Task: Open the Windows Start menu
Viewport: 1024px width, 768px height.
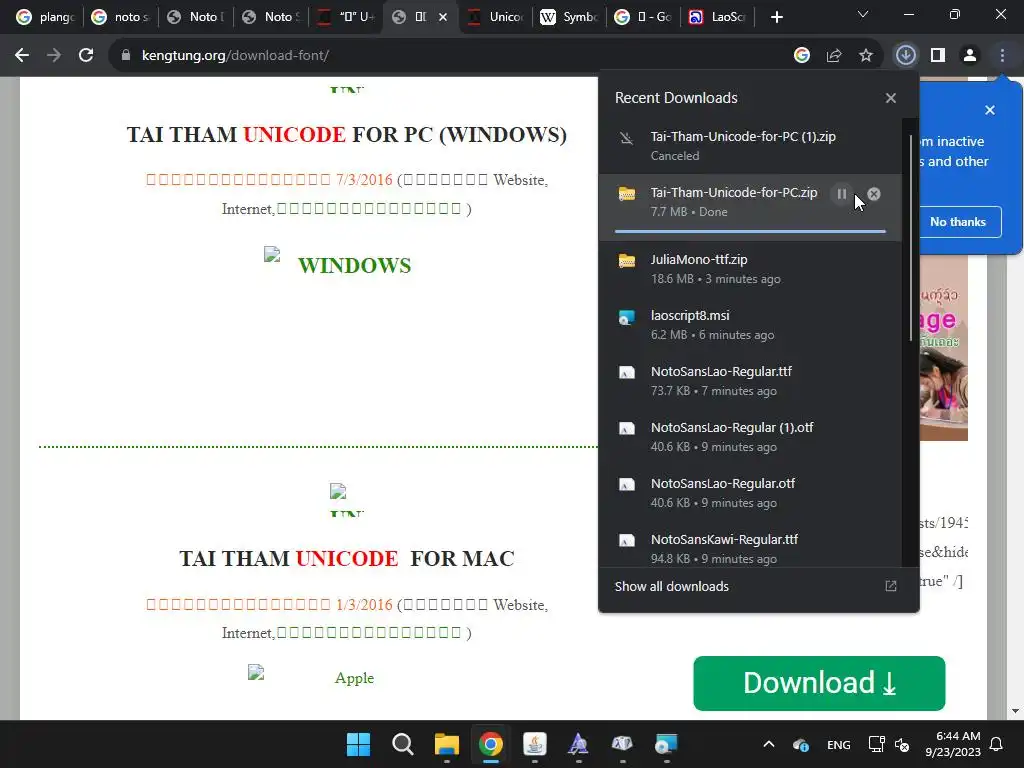Action: click(358, 744)
